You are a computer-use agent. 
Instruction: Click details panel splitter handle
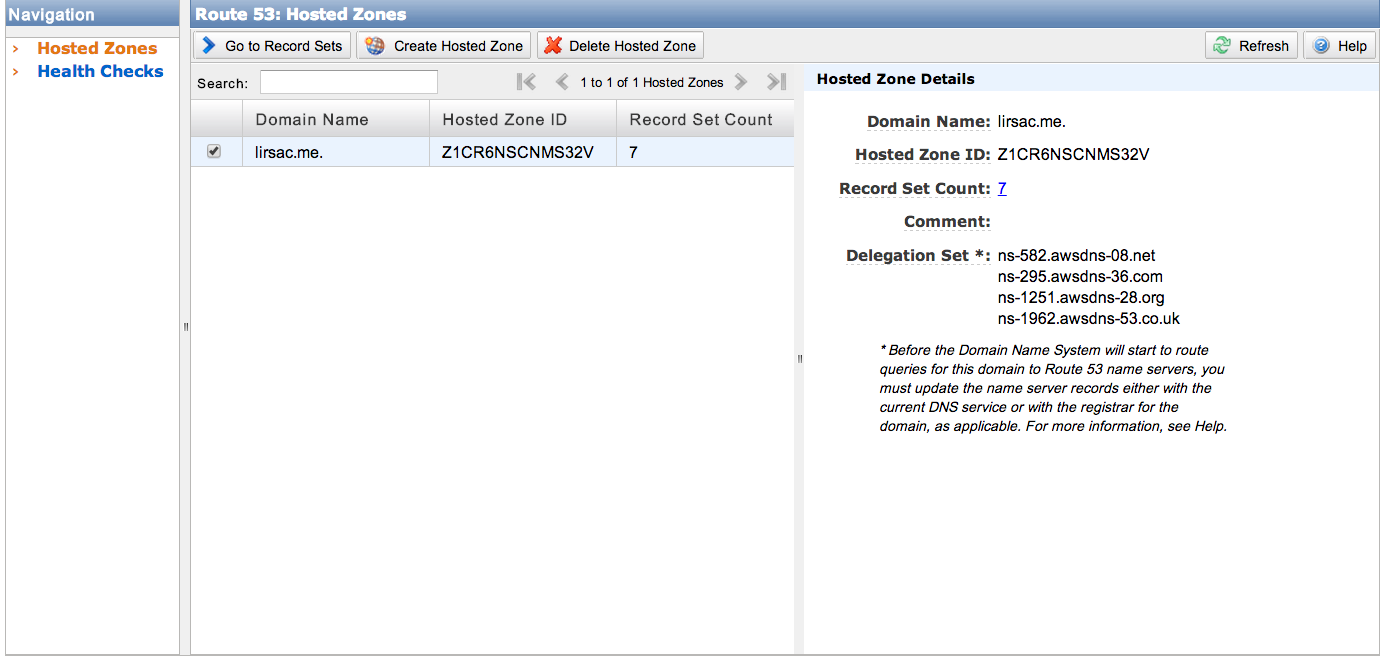799,359
